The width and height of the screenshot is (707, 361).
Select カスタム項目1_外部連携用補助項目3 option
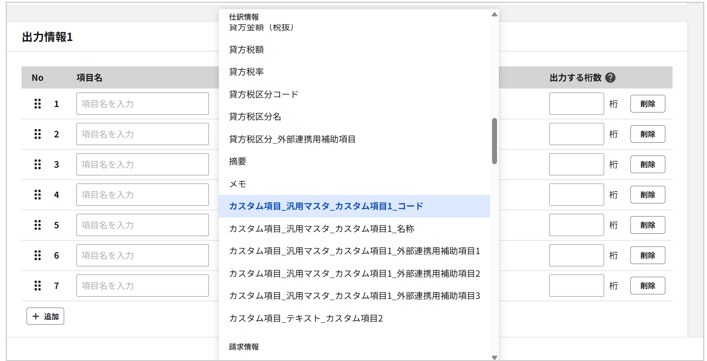pos(354,296)
